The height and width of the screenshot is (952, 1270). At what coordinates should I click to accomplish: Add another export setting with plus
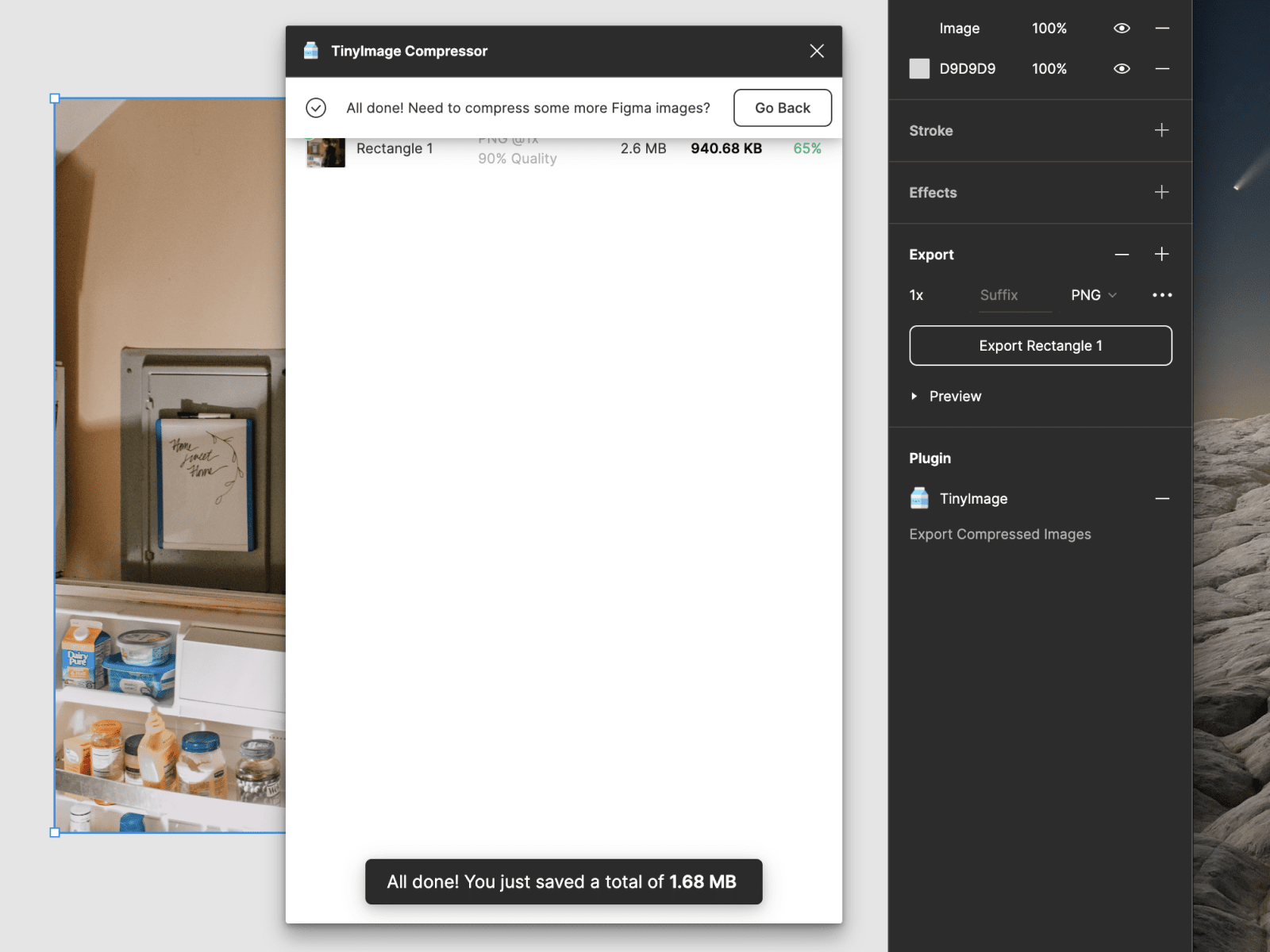coord(1161,254)
